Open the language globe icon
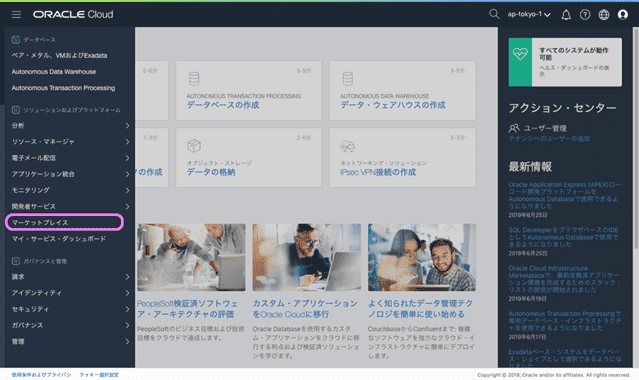Viewport: 639px width, 380px height. (604, 15)
